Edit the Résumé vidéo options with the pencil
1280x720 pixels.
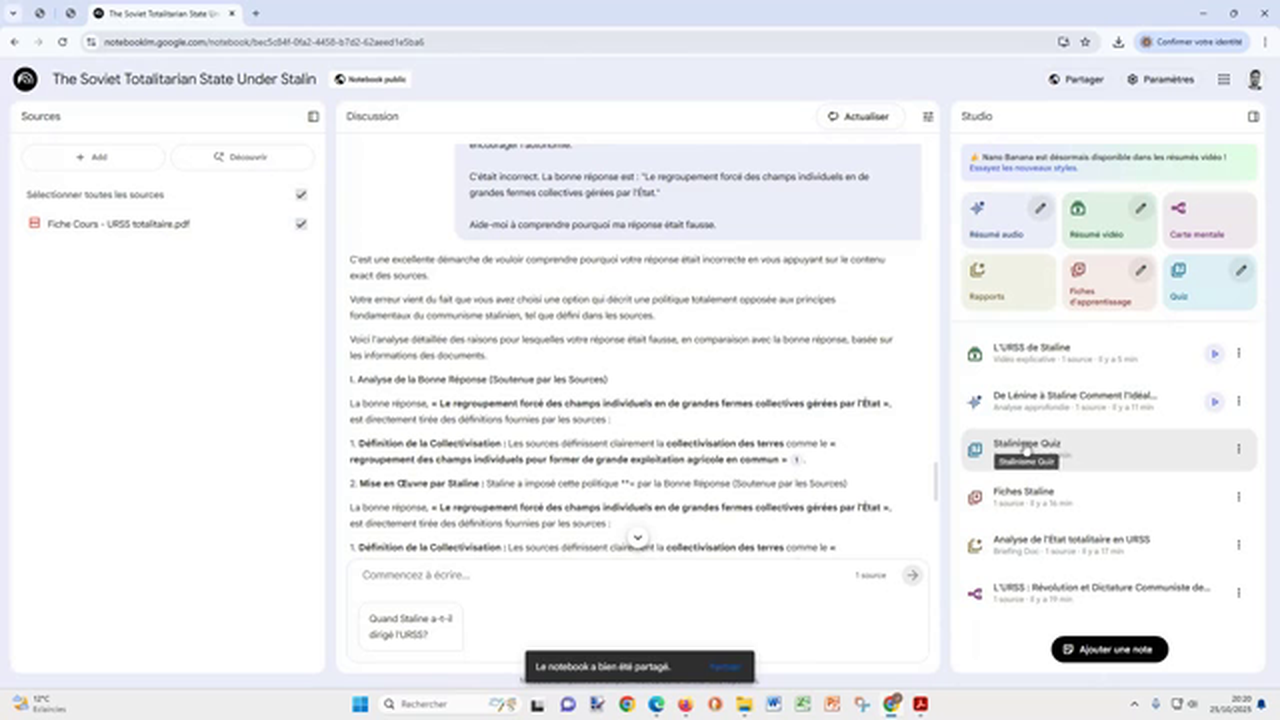tap(1140, 208)
